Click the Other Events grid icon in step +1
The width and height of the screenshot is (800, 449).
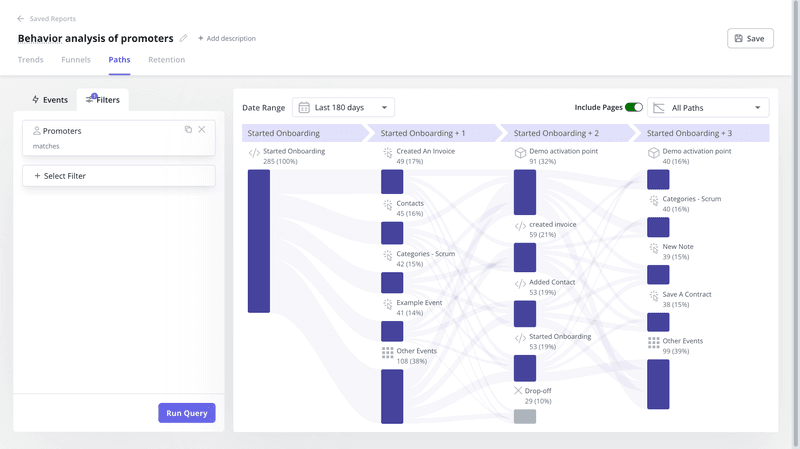pyautogui.click(x=387, y=353)
